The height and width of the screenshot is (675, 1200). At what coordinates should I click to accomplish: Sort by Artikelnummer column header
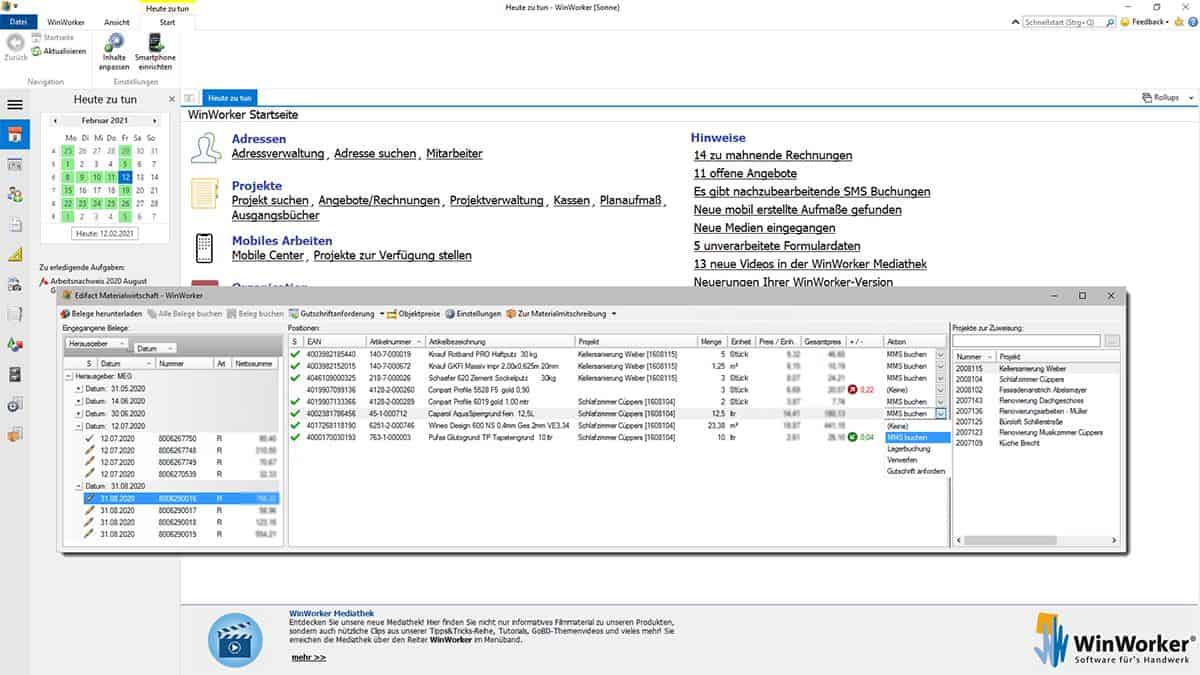(394, 341)
